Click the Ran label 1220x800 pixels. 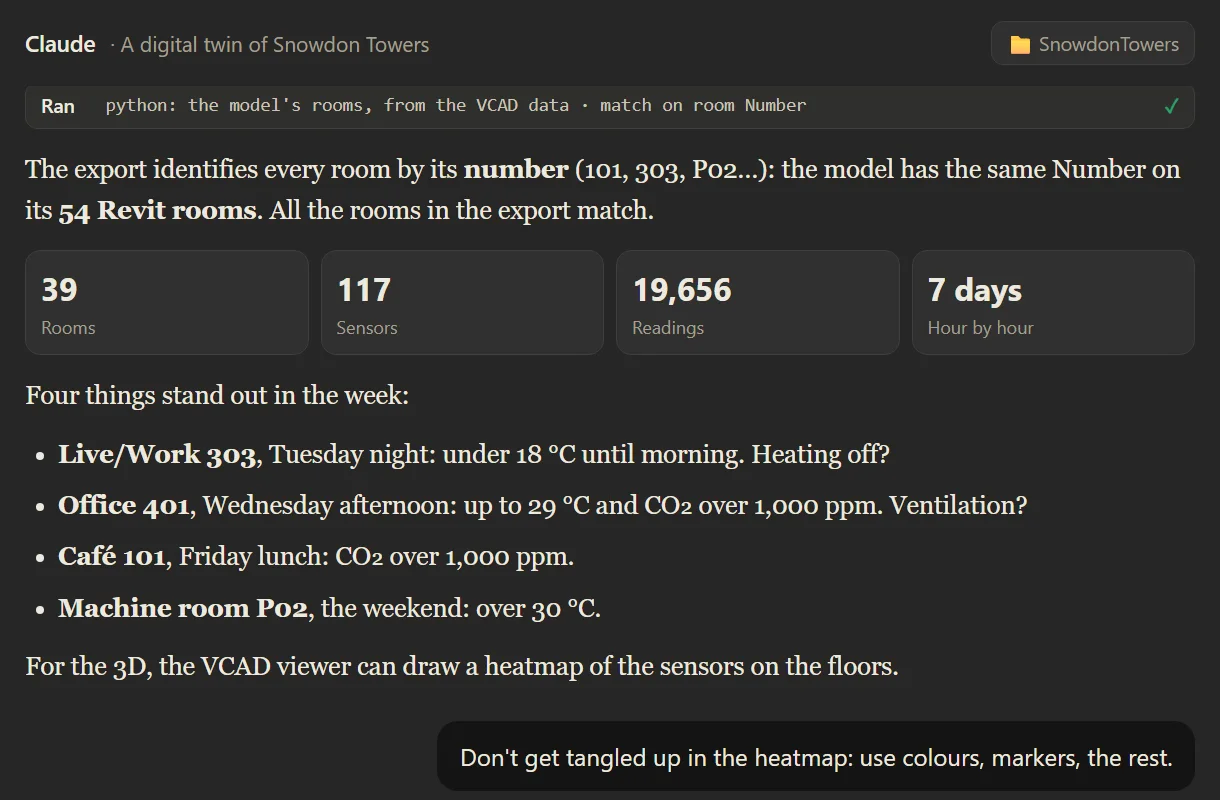point(58,106)
